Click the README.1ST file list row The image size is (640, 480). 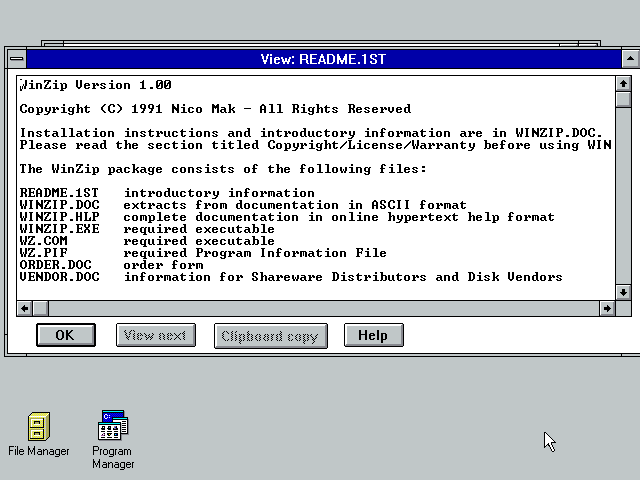tap(167, 193)
